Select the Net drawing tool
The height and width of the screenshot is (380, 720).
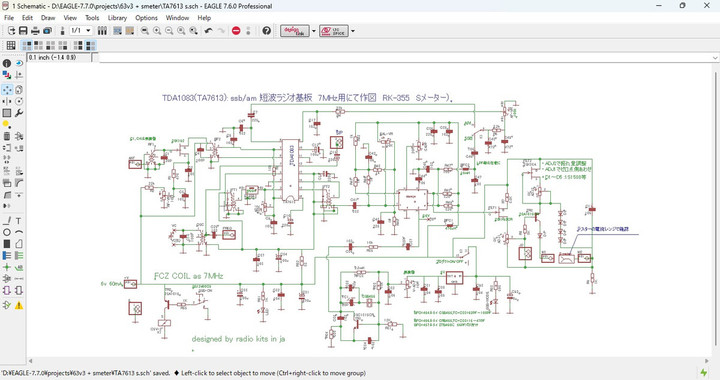click(19, 256)
